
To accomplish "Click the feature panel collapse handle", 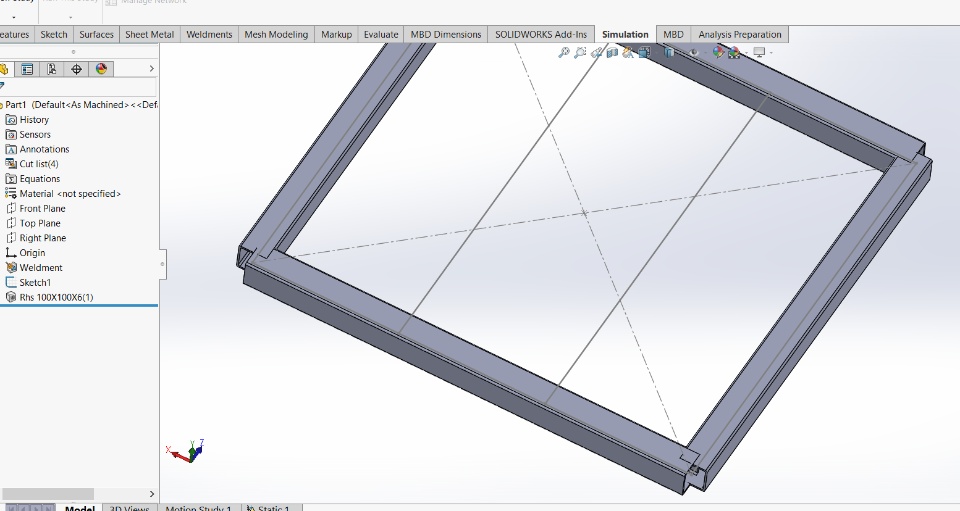I will point(162,264).
